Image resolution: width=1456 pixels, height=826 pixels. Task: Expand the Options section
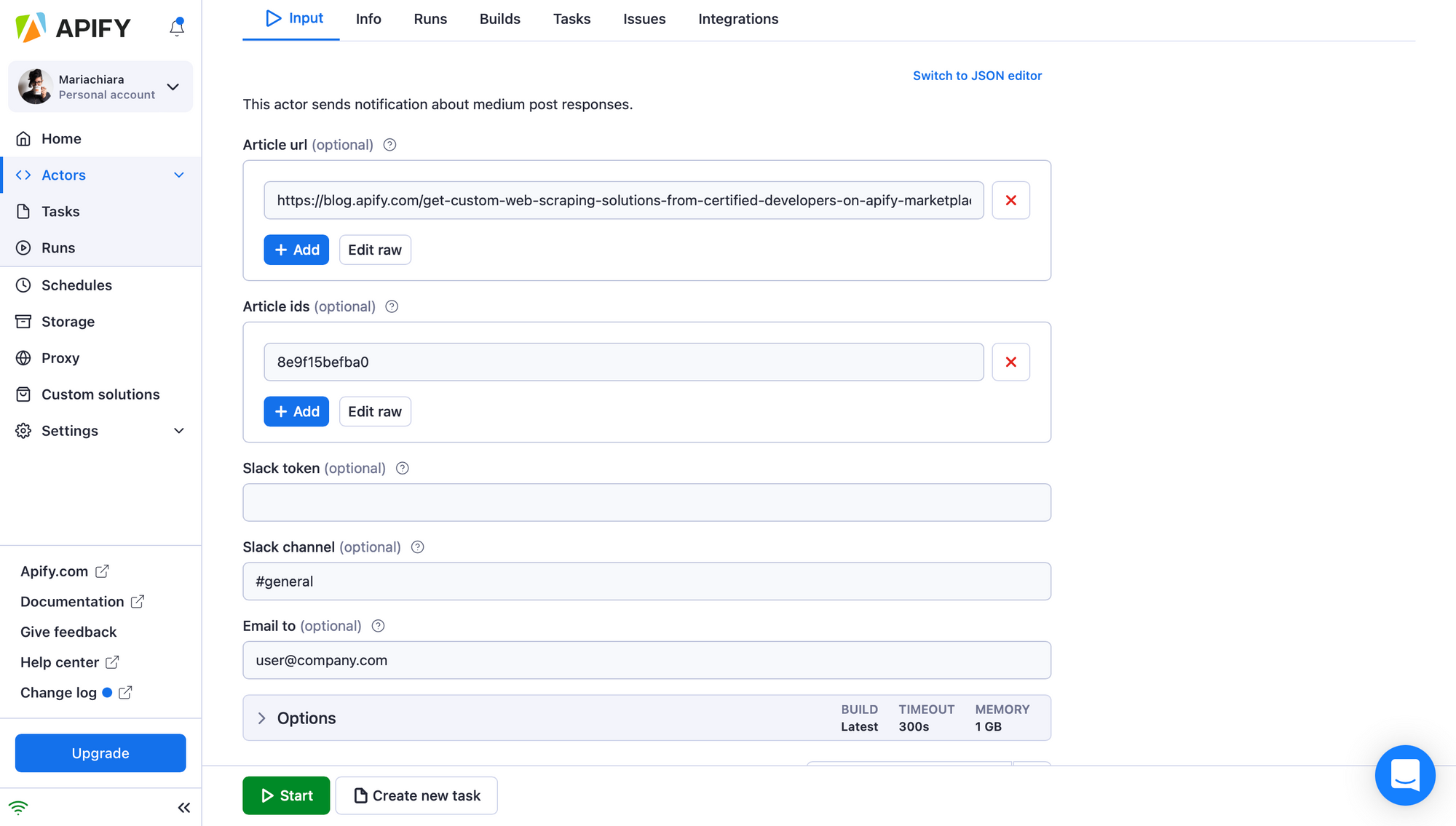(x=262, y=718)
